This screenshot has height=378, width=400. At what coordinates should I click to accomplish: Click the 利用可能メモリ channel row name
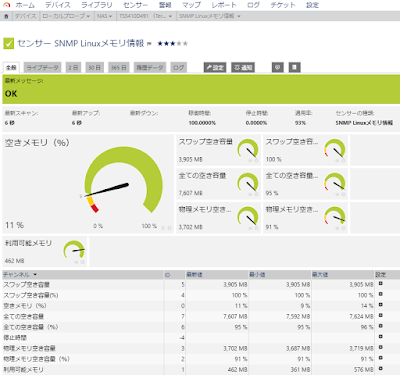(x=24, y=369)
